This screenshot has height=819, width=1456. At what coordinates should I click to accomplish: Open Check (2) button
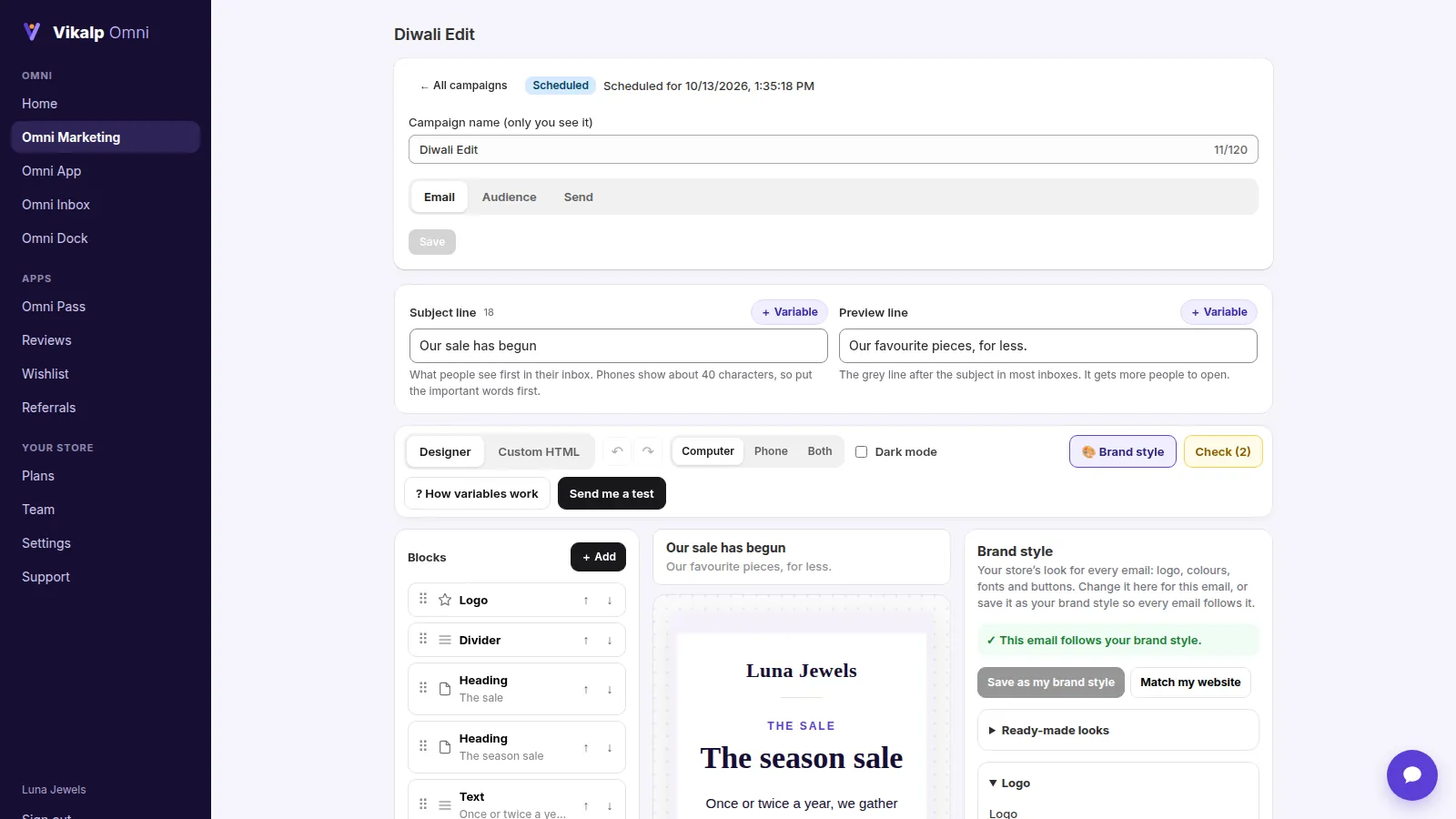(x=1223, y=452)
